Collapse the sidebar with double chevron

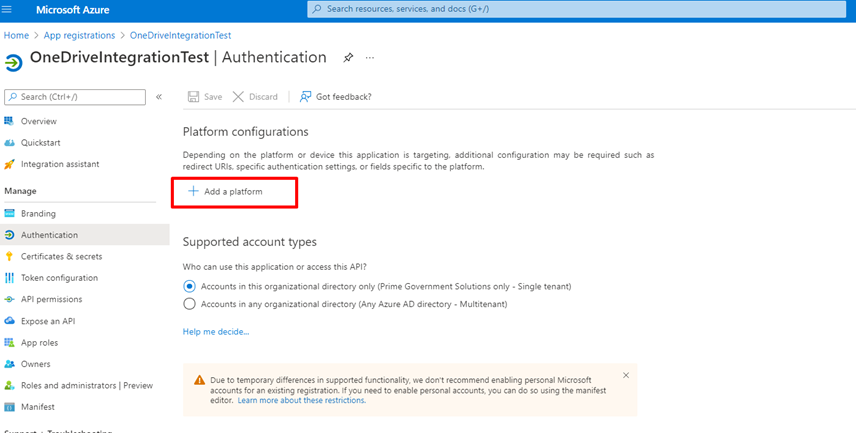(159, 97)
